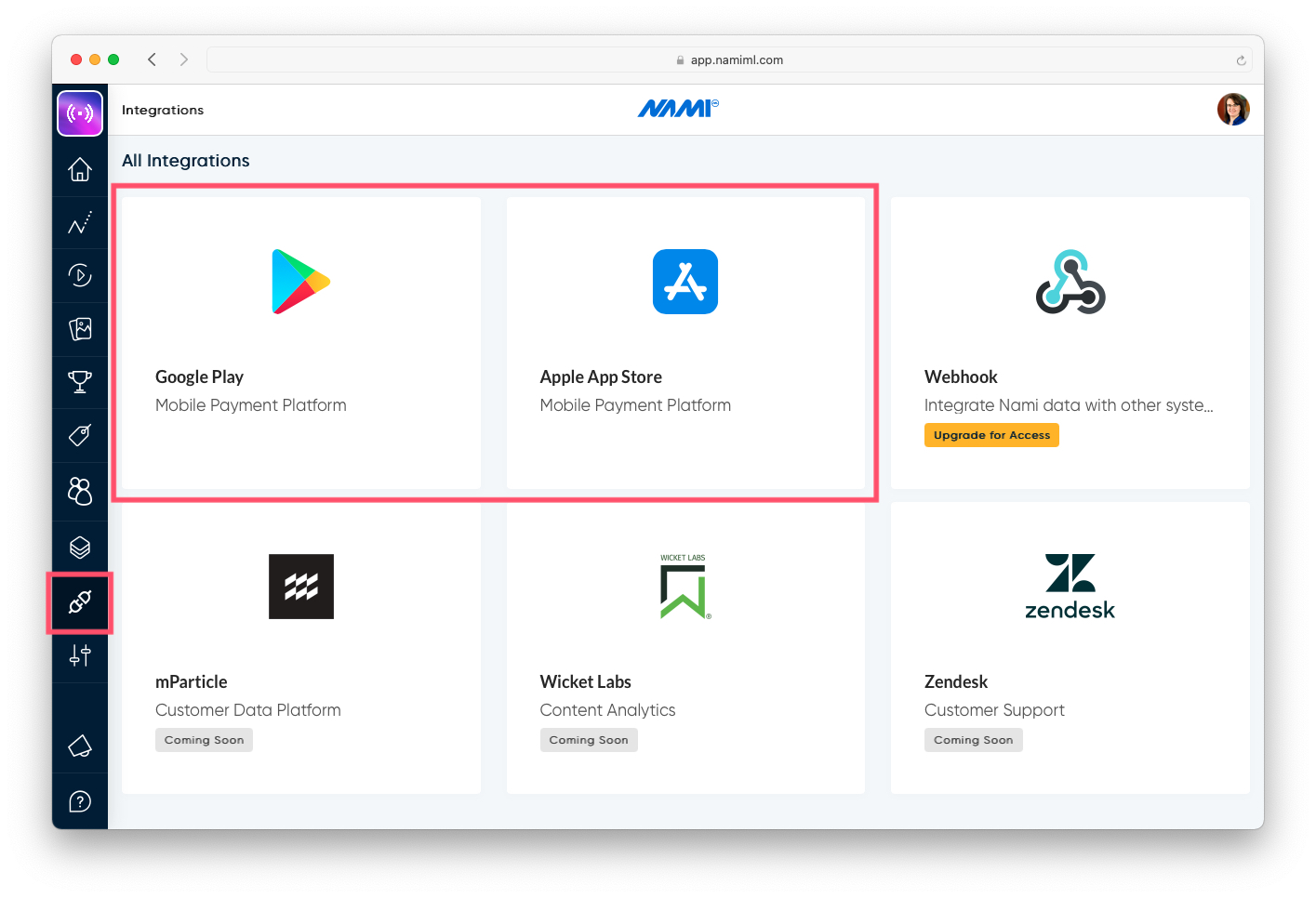Click the Upgrade for Access button
Viewport: 1316px width, 898px height.
coord(991,435)
